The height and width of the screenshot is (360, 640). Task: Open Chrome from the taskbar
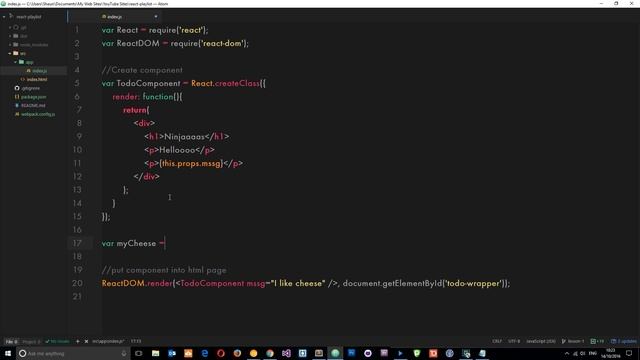click(270, 353)
